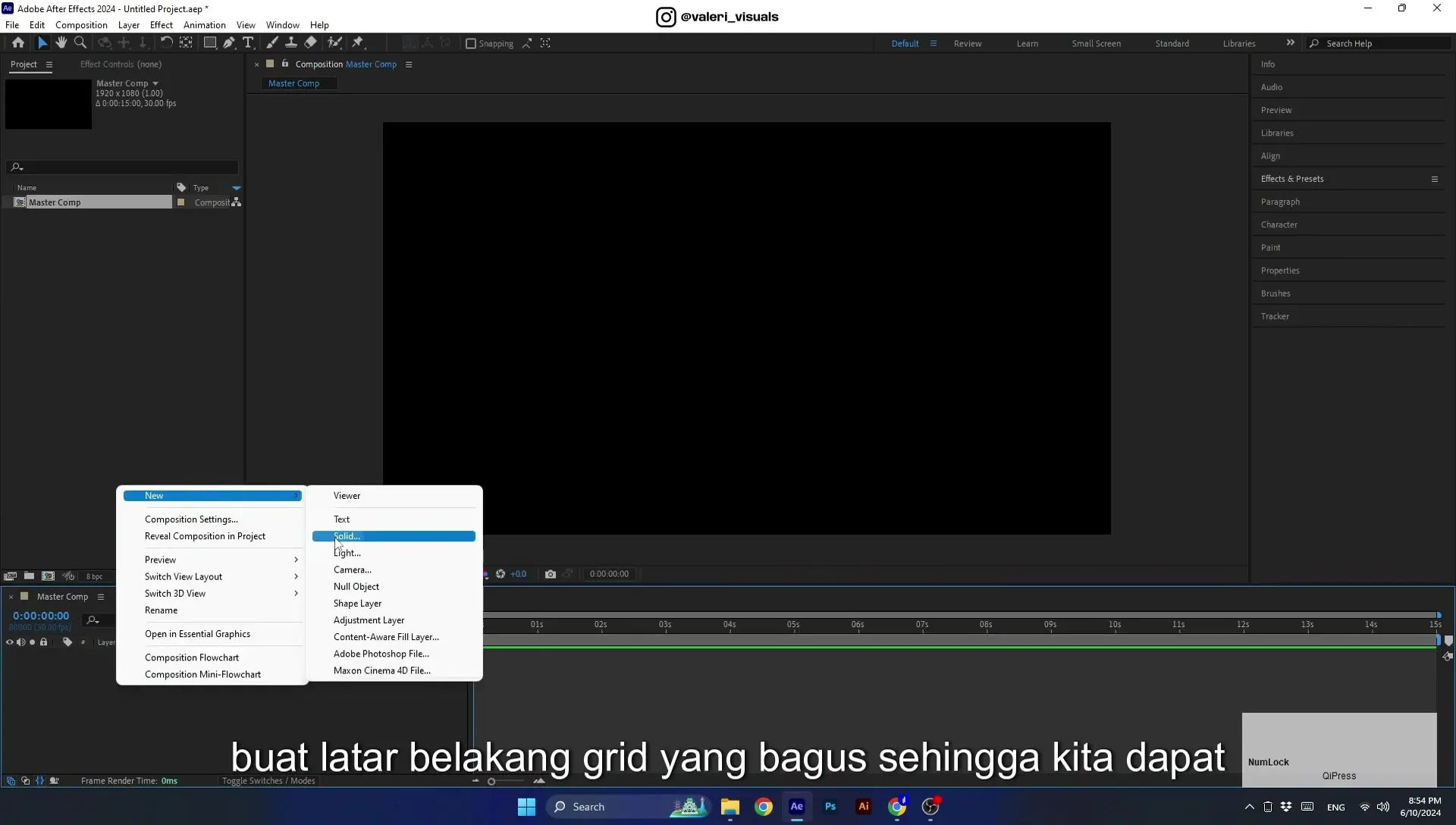Click the timeline zoom slider handle
Viewport: 1456px width, 825px height.
coord(491,781)
